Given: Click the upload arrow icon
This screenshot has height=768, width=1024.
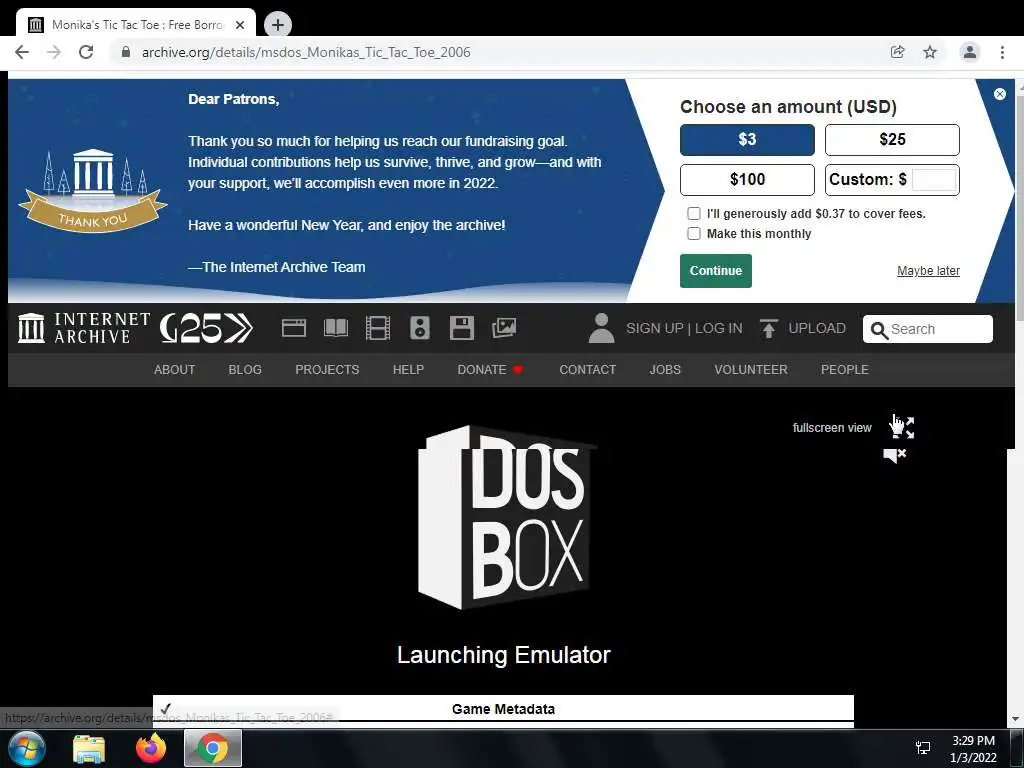Looking at the screenshot, I should 769,328.
